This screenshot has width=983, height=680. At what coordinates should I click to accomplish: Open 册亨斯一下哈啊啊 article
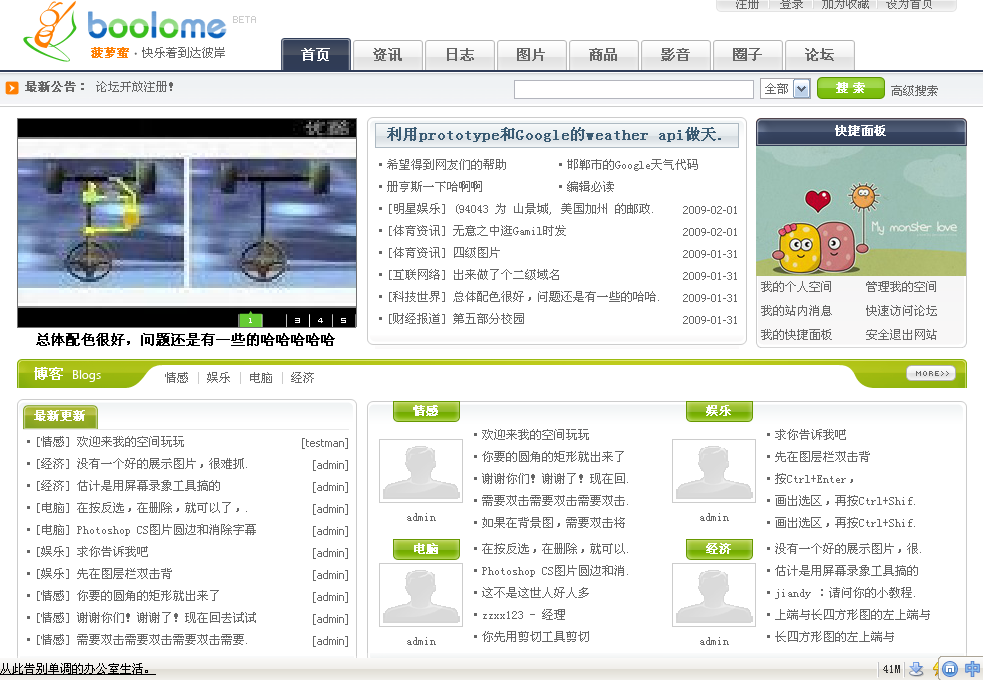(434, 187)
